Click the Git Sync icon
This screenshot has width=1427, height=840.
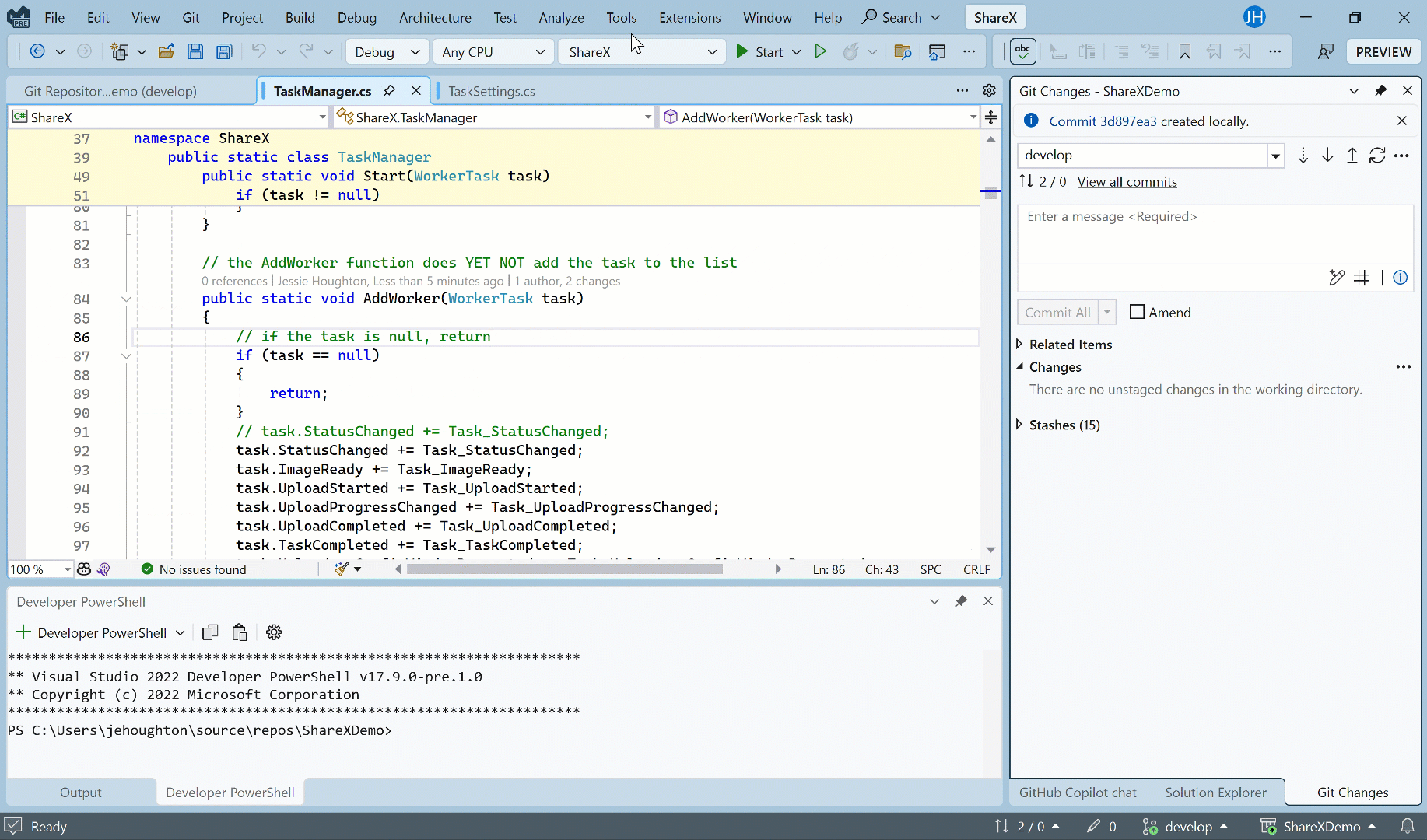1377,156
